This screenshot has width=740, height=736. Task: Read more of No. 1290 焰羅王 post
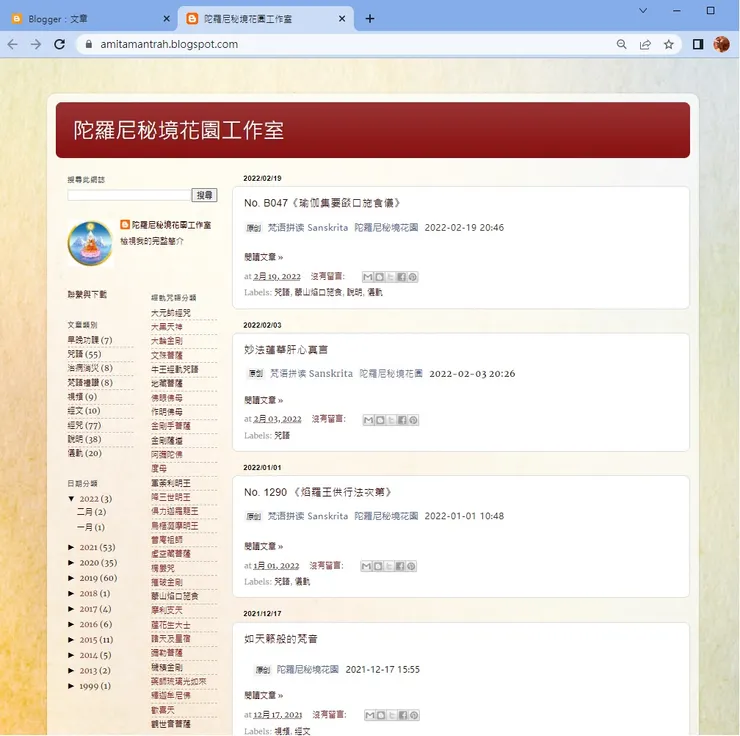(263, 546)
